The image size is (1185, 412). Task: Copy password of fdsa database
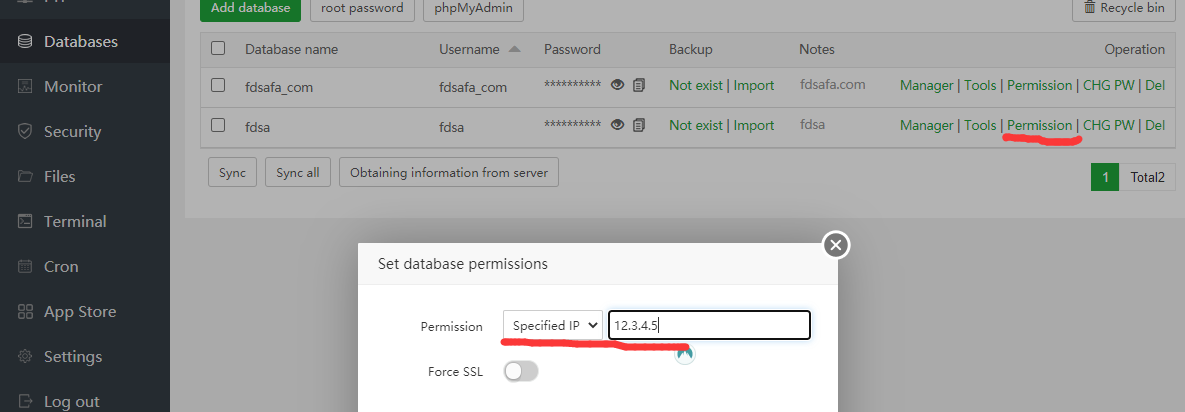click(639, 125)
